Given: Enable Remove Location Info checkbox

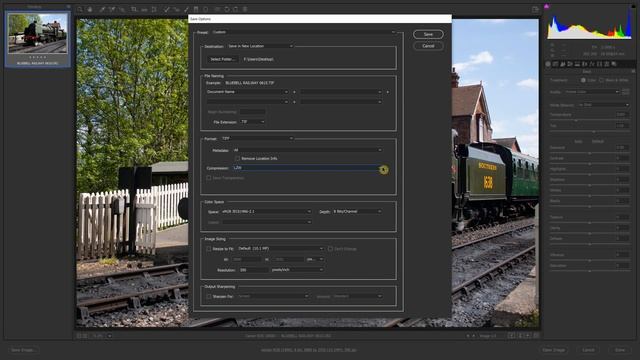Looking at the screenshot, I should pyautogui.click(x=237, y=158).
